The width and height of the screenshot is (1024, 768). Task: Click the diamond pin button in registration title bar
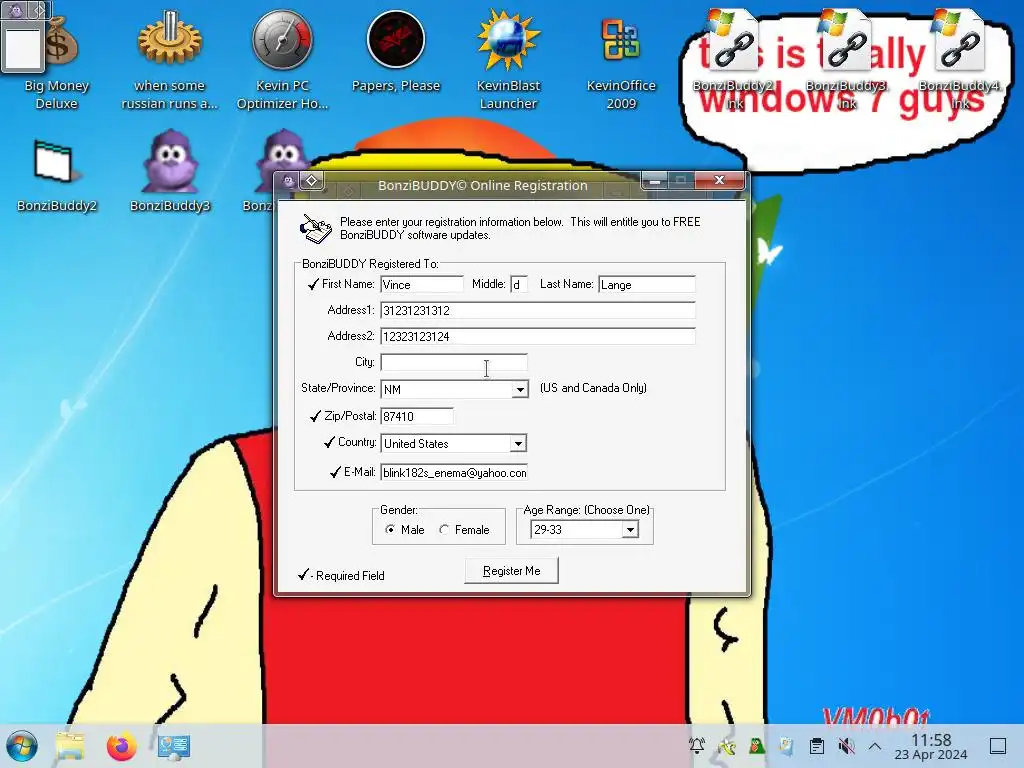[312, 181]
